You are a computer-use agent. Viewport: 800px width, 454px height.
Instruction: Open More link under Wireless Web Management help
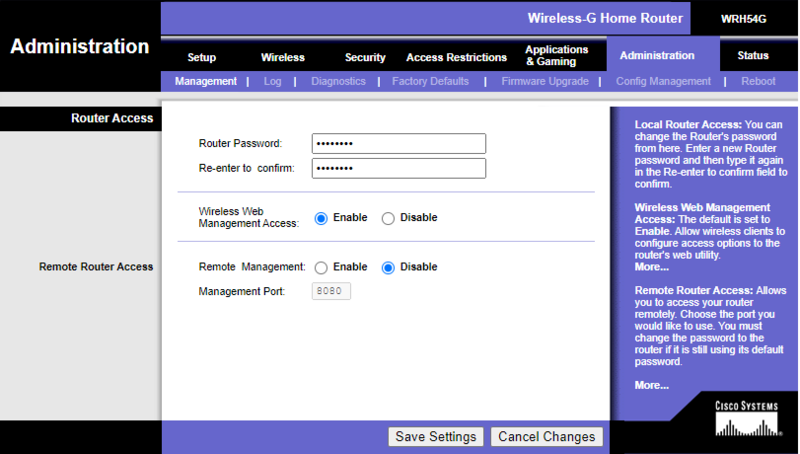[x=652, y=267]
